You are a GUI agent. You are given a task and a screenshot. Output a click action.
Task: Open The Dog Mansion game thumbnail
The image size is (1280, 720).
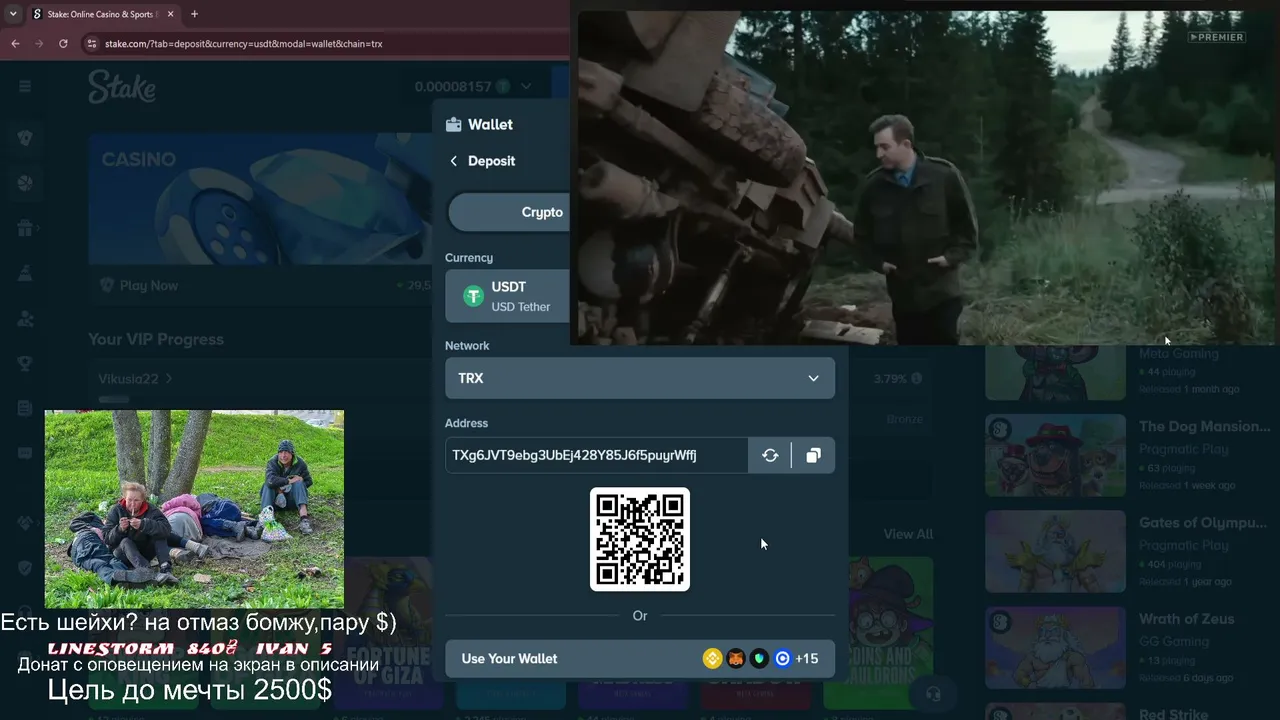(x=1055, y=455)
